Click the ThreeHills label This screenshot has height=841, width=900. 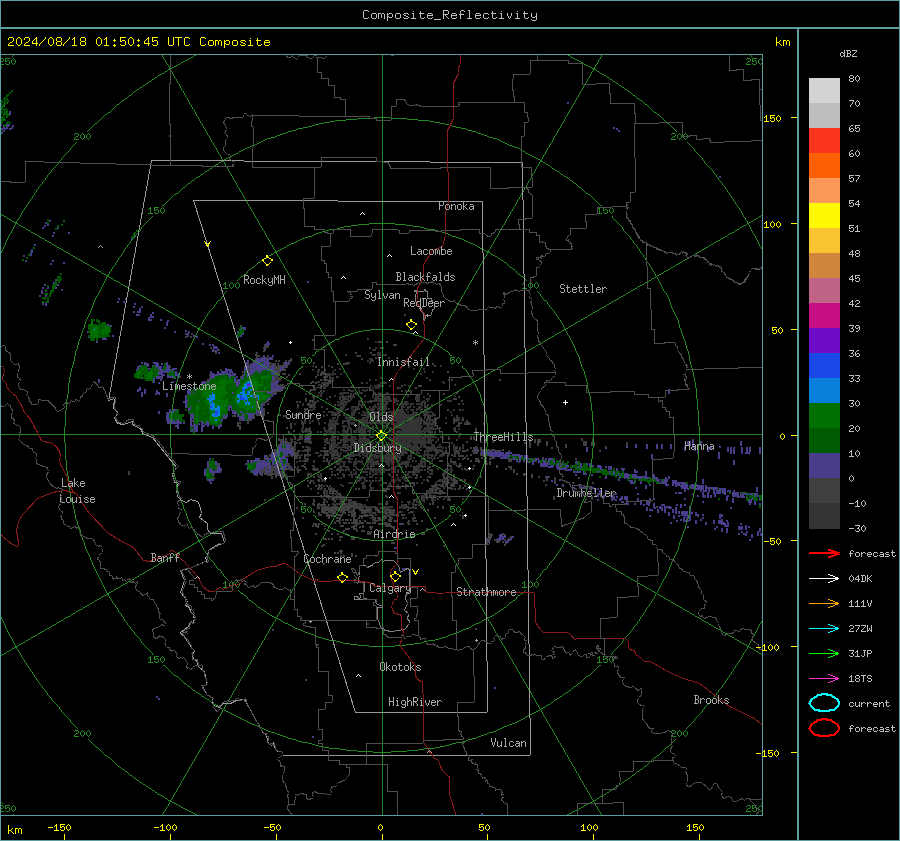pyautogui.click(x=503, y=437)
